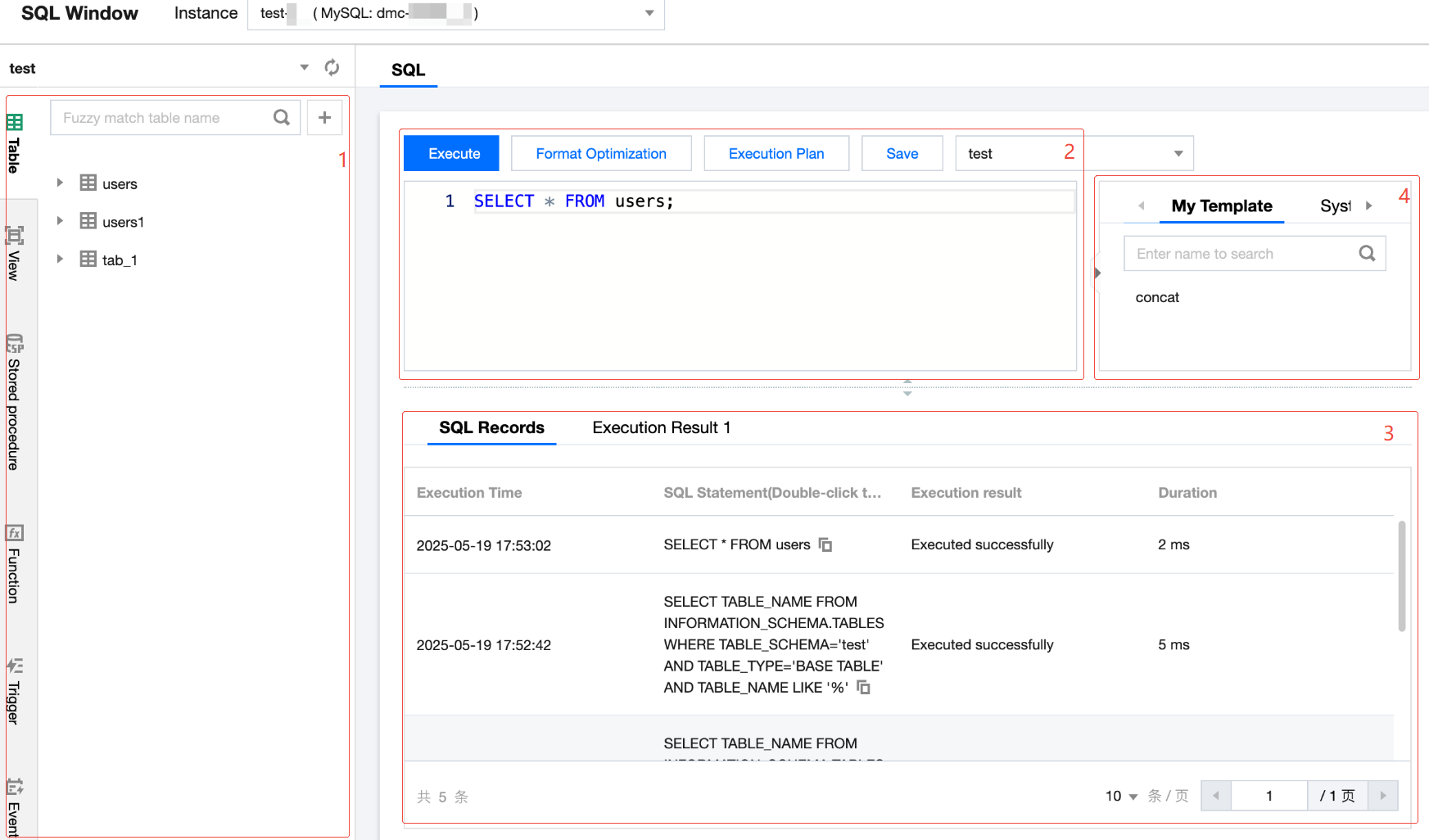
Task: Click the template search magnifier icon
Action: 1367,254
